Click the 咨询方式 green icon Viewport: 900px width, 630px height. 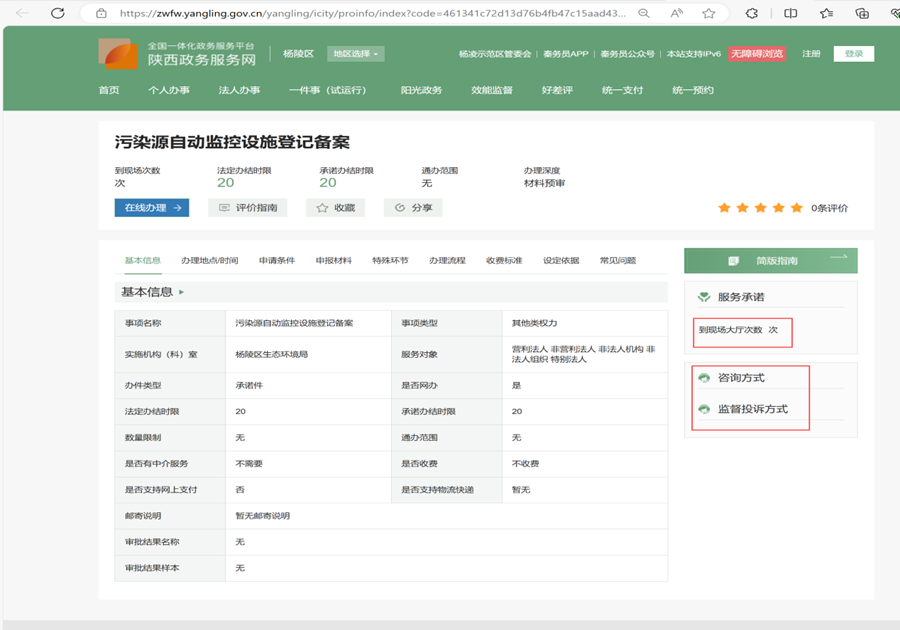(704, 378)
